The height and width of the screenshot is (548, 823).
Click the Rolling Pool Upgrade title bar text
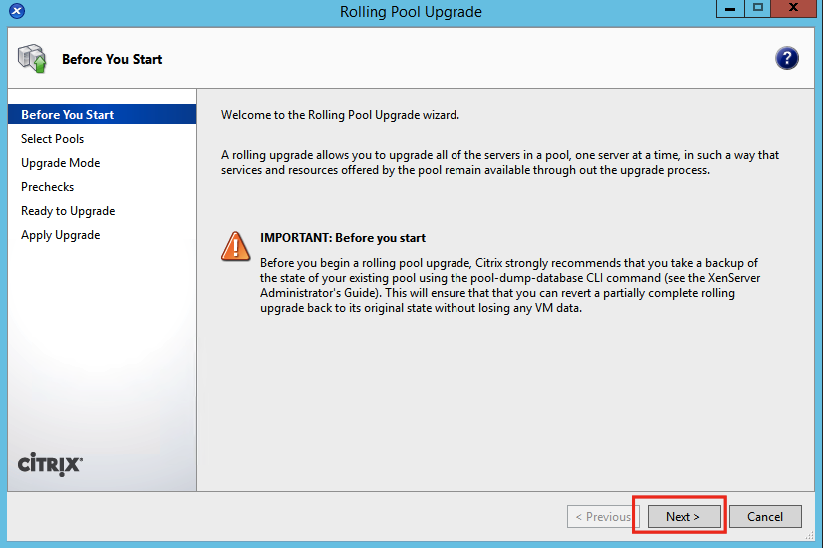[410, 12]
